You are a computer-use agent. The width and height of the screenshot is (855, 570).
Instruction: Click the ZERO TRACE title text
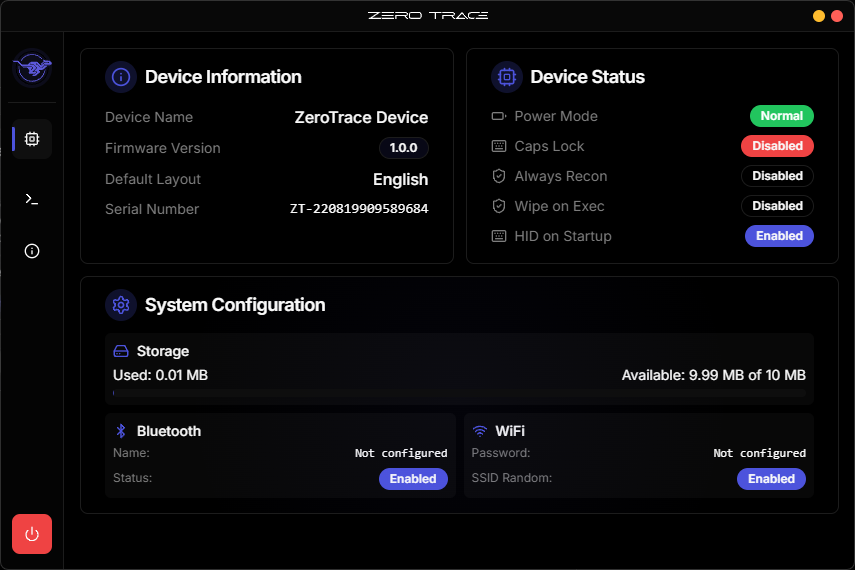(428, 16)
